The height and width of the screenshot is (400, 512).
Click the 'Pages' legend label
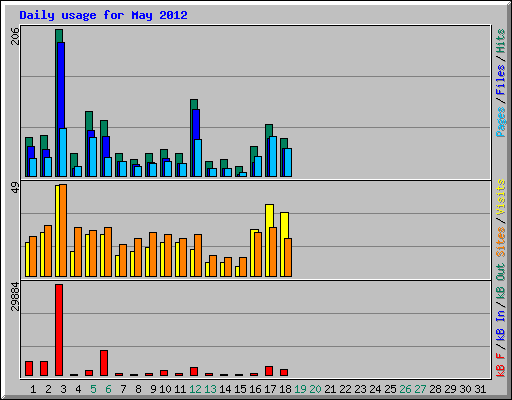501,122
